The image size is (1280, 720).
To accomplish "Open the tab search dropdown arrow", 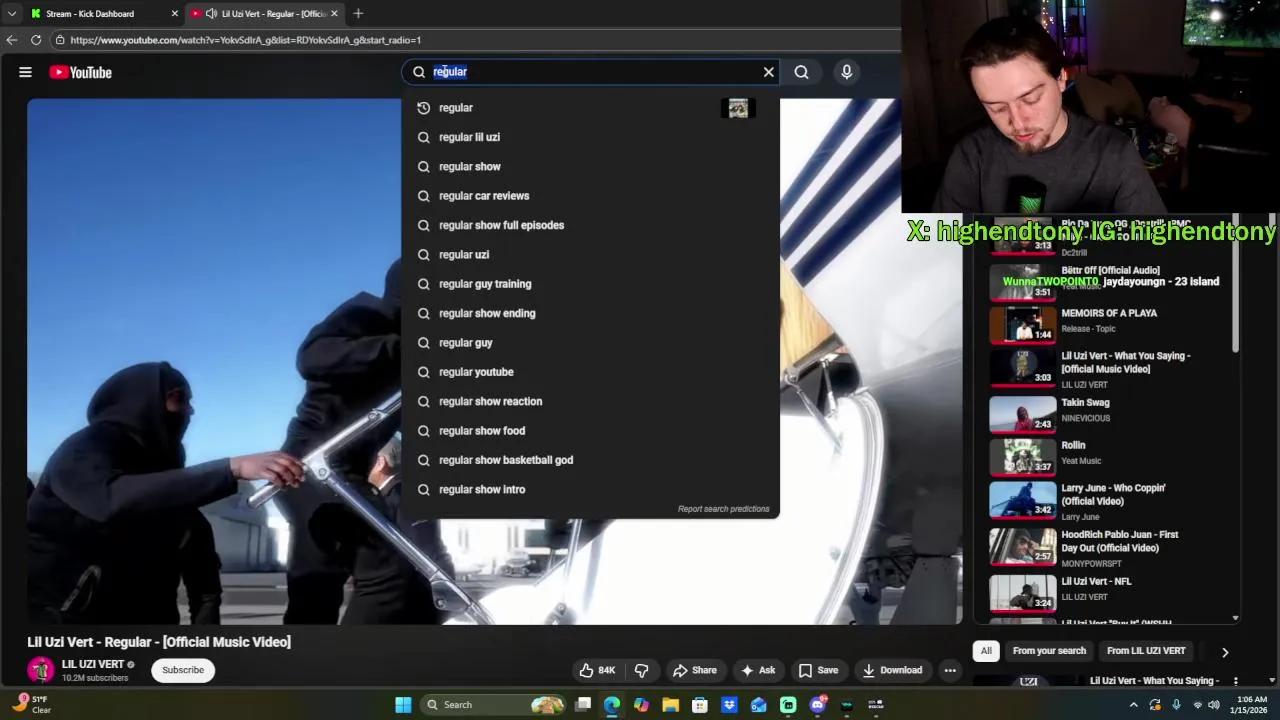I will point(11,14).
